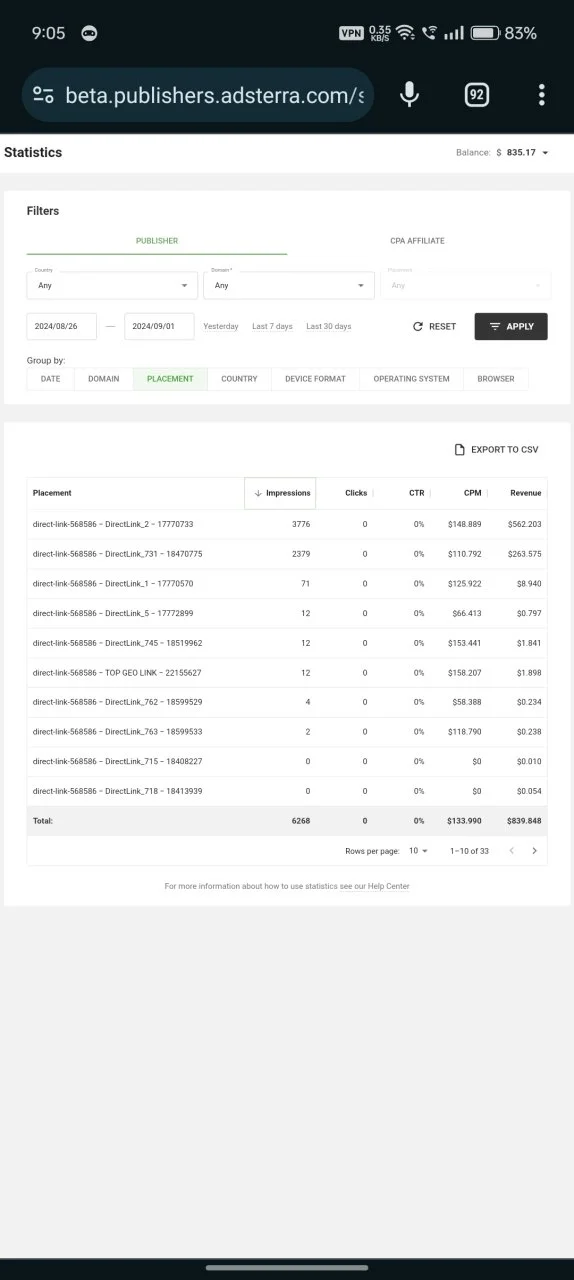
Task: Group by PLACEMENT
Action: [x=170, y=379]
